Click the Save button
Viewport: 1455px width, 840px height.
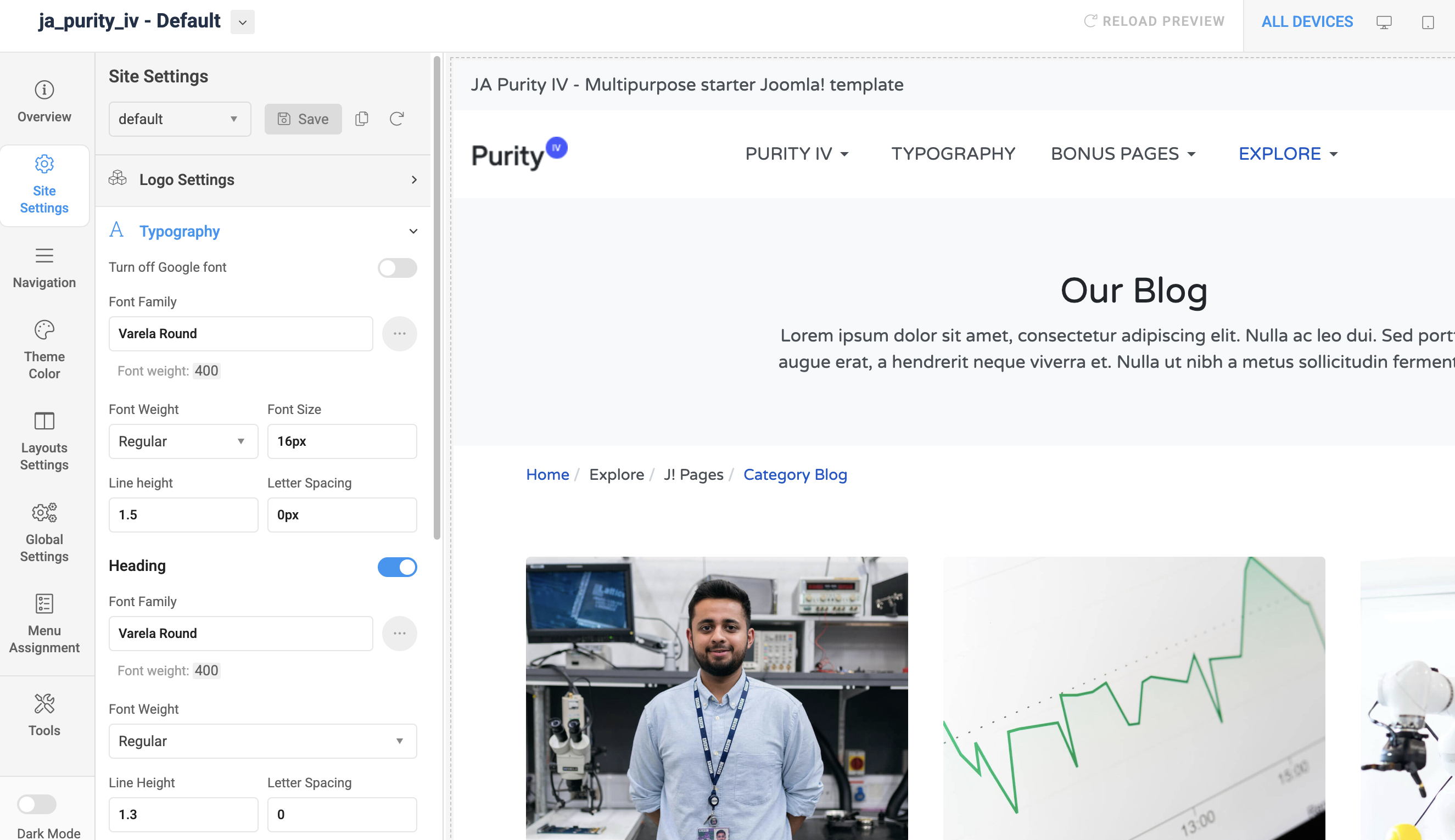point(303,119)
